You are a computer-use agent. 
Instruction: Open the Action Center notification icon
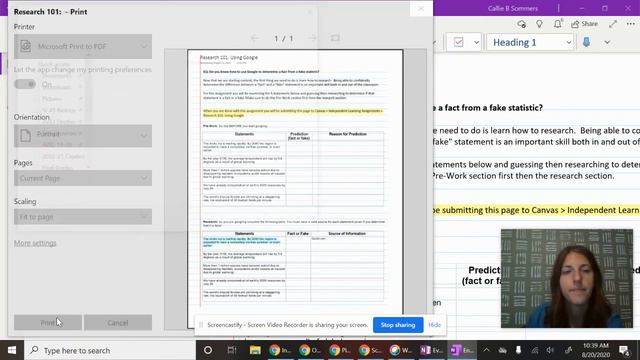coord(624,350)
